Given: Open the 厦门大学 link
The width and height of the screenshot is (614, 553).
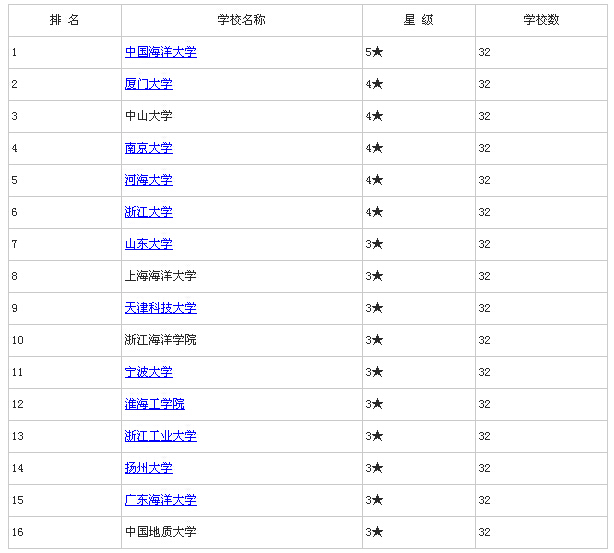Looking at the screenshot, I should [x=148, y=84].
